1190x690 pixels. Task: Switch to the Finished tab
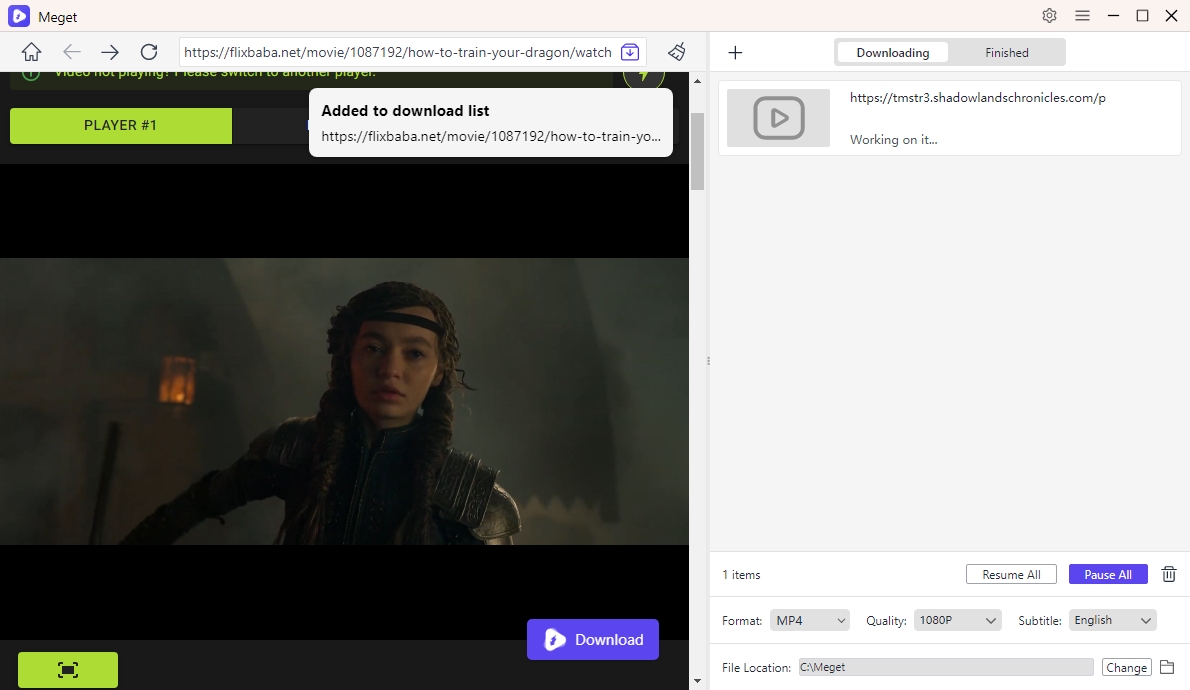(x=1007, y=52)
